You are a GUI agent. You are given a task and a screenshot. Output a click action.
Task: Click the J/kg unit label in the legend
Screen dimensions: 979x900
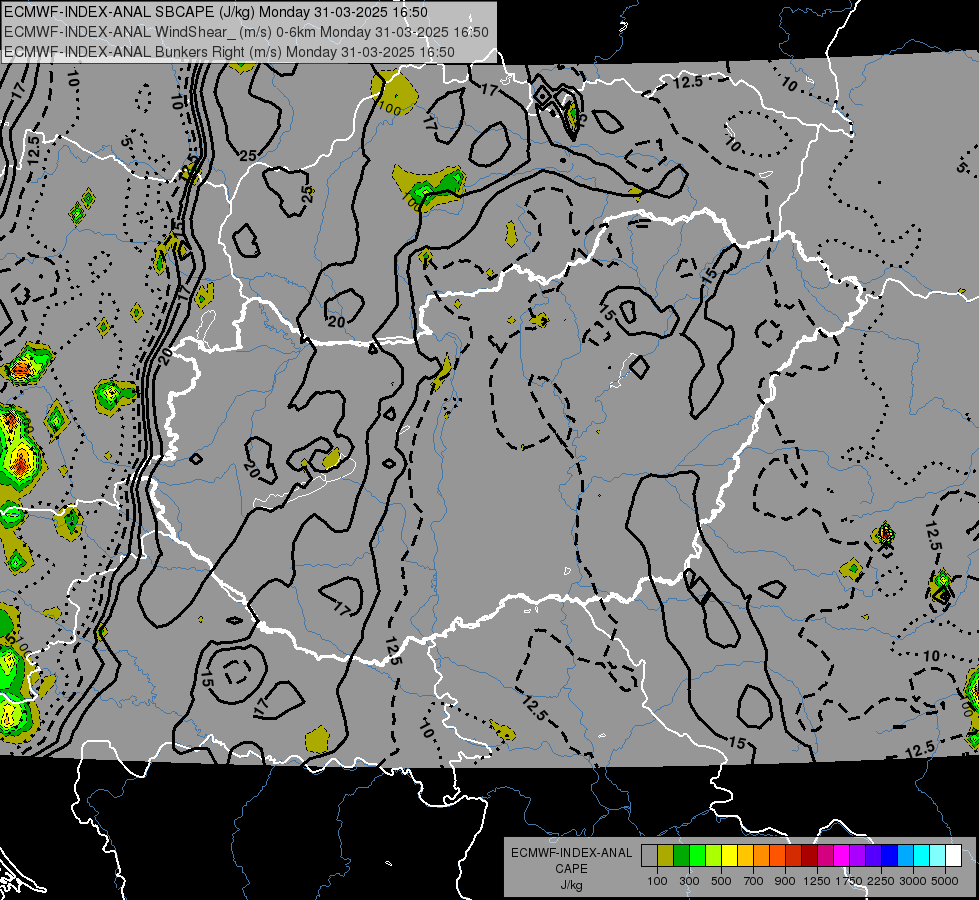571,885
